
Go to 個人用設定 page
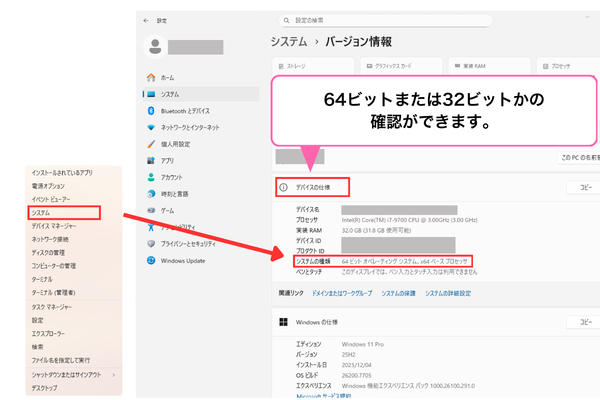point(201,144)
